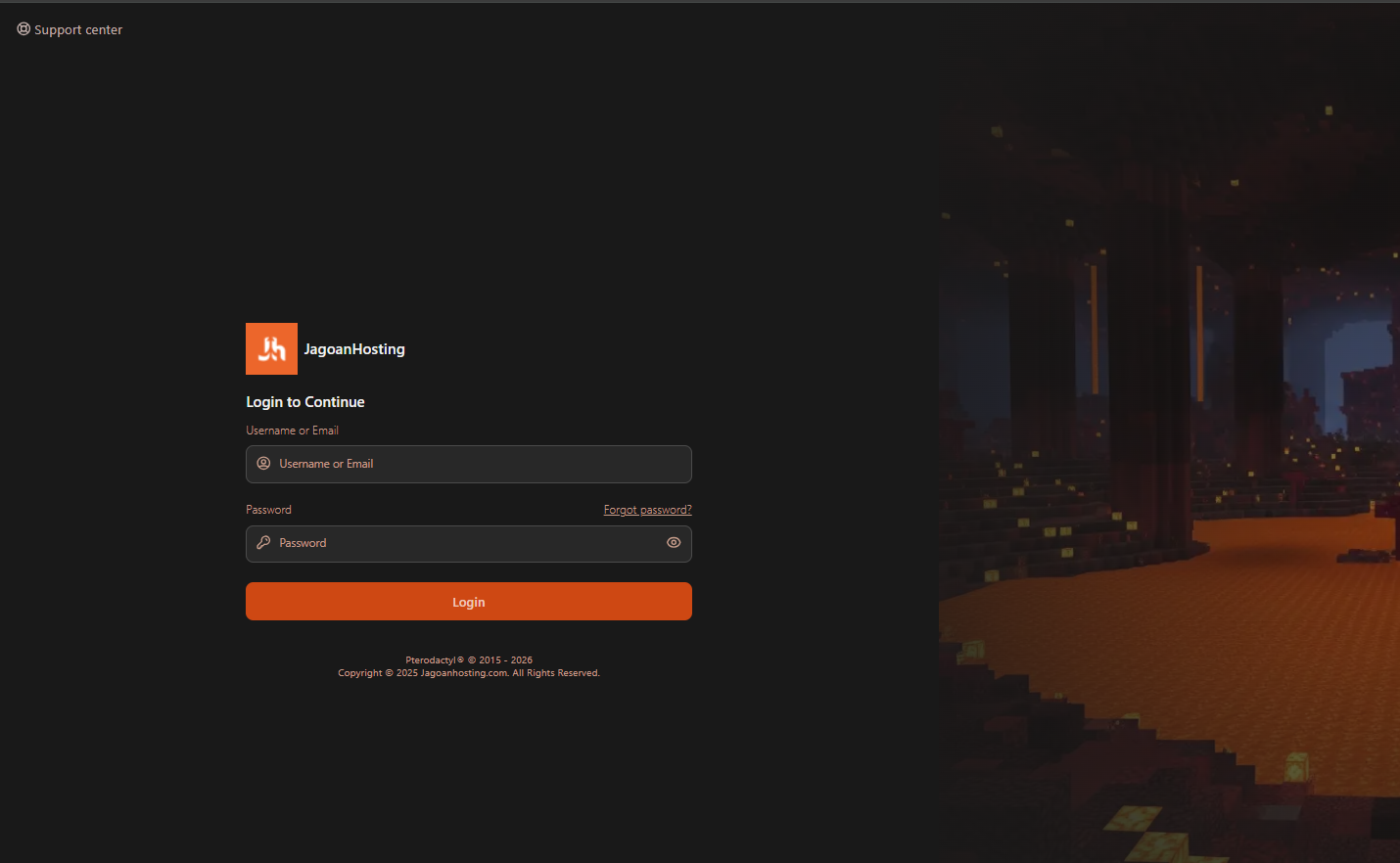Viewport: 1400px width, 863px height.
Task: Click the key icon inside Password field
Action: (263, 542)
